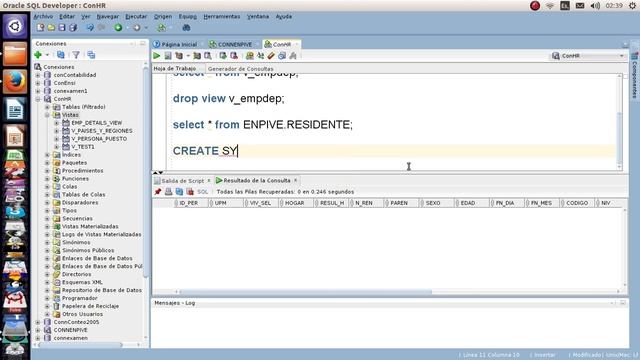
Task: Click the result grid horizontal scrollbar
Action: pyautogui.click(x=305, y=292)
